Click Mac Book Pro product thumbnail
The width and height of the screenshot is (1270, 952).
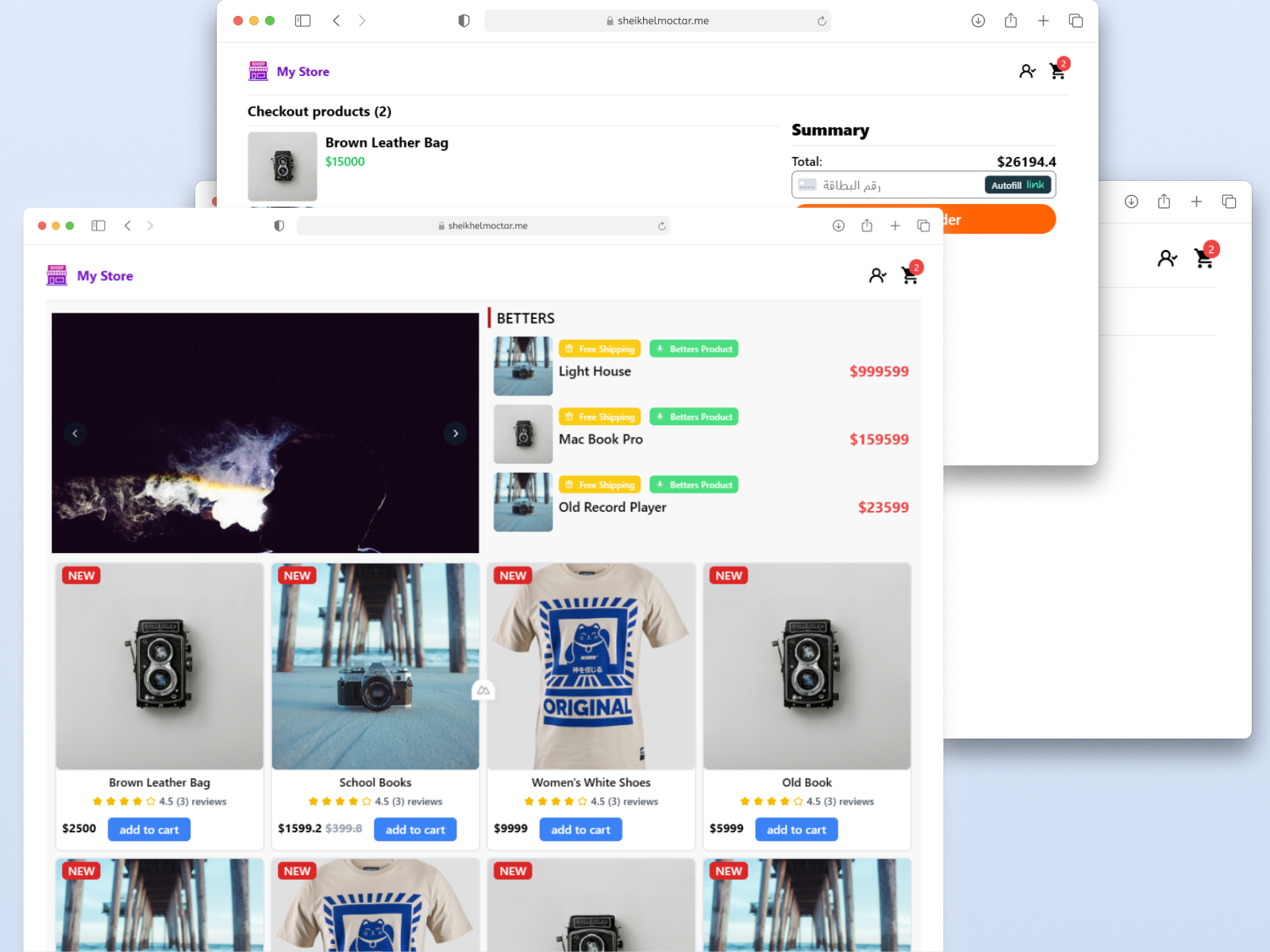[523, 434]
